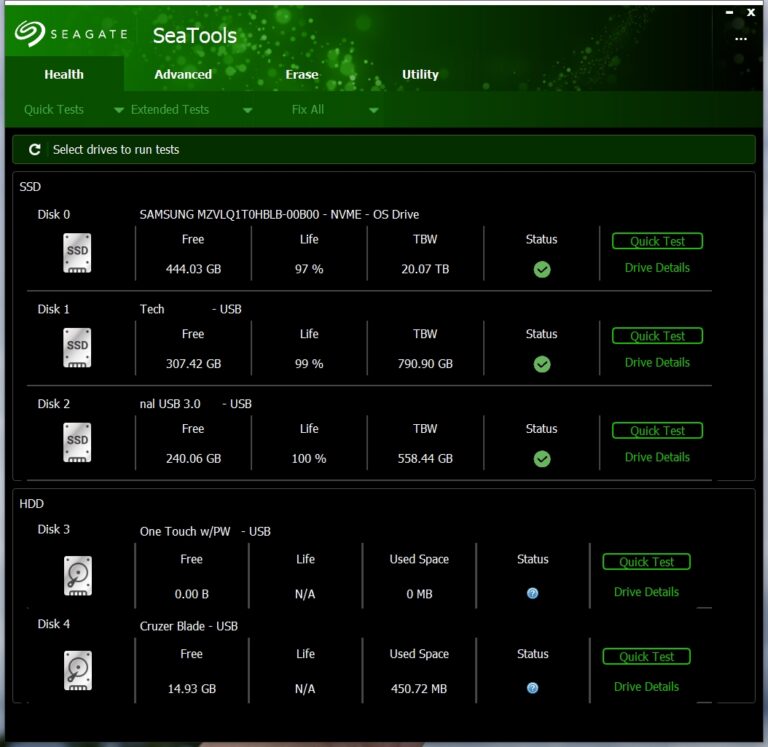Click Disk 0 green status checkmark
Screen dimensions: 768x747
point(542,270)
